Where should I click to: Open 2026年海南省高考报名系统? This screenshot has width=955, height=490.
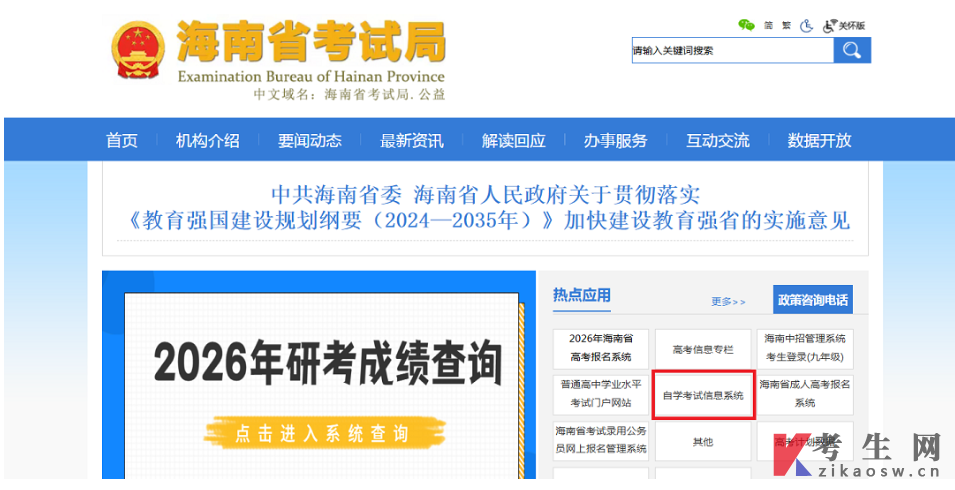tap(601, 348)
